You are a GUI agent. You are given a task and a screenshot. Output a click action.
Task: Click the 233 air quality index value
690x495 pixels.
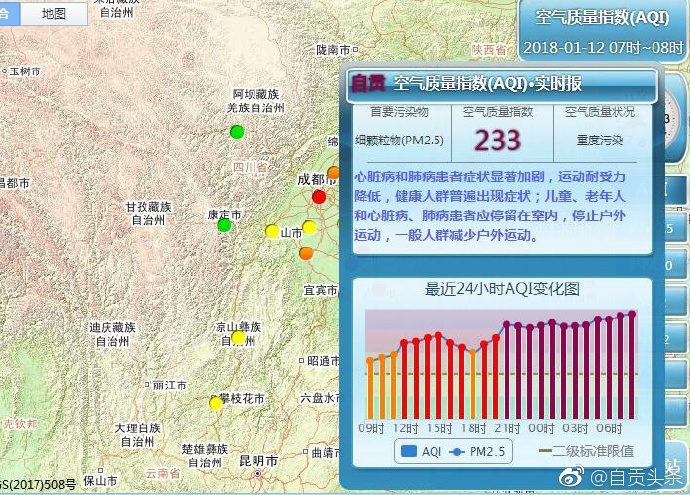pyautogui.click(x=497, y=140)
